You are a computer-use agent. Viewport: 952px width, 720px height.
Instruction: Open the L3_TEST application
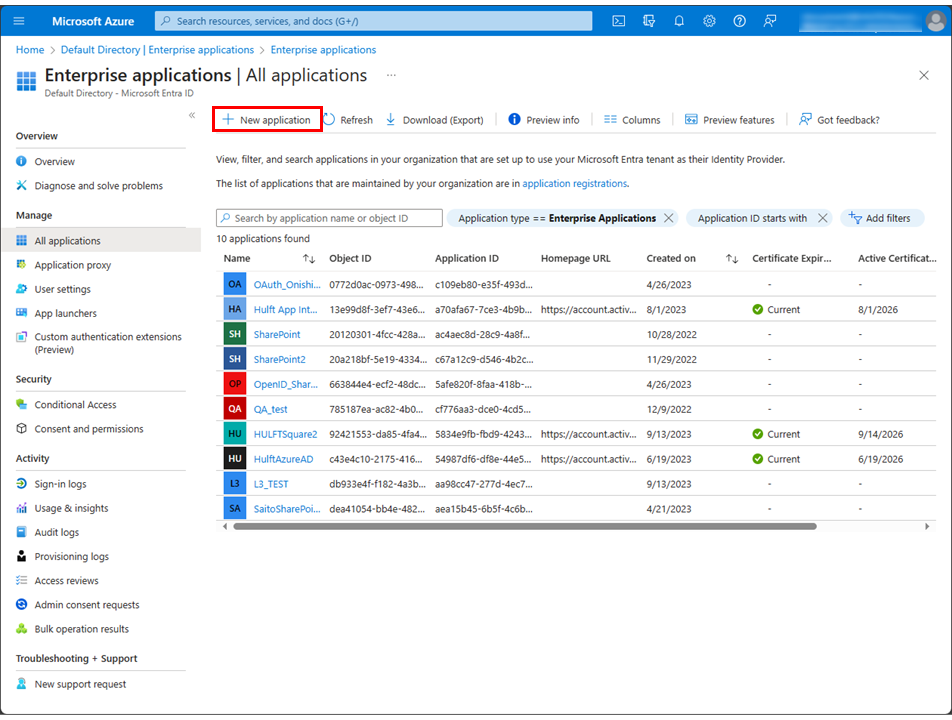271,484
